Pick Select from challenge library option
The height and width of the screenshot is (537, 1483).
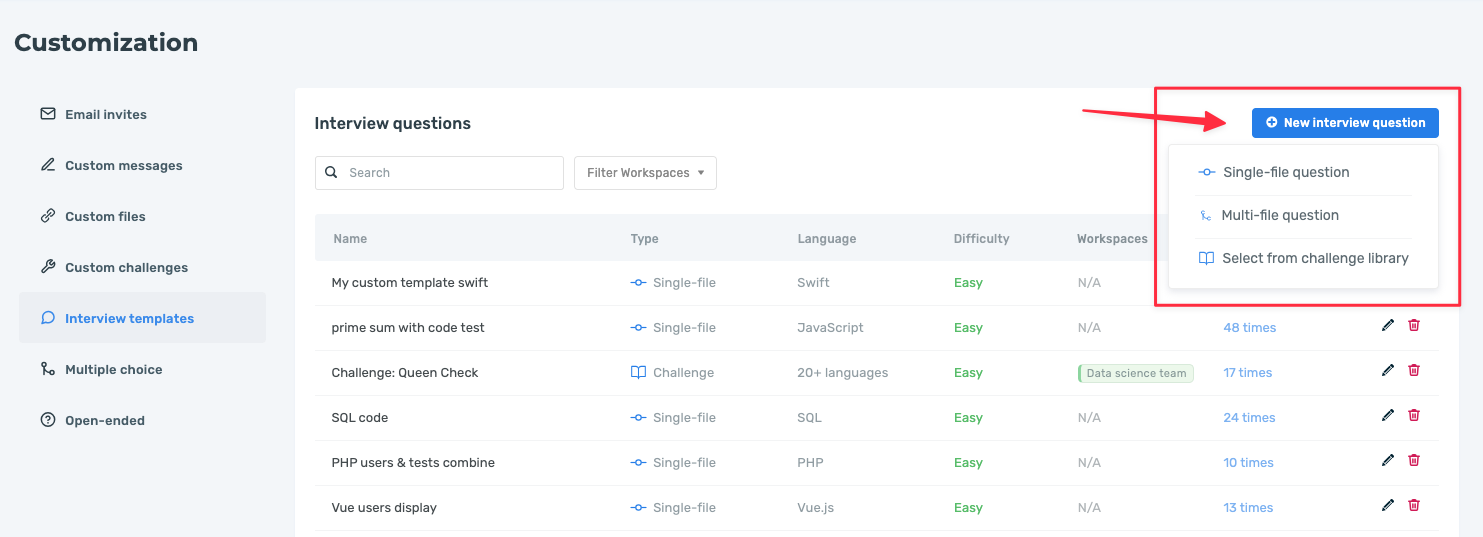1314,258
